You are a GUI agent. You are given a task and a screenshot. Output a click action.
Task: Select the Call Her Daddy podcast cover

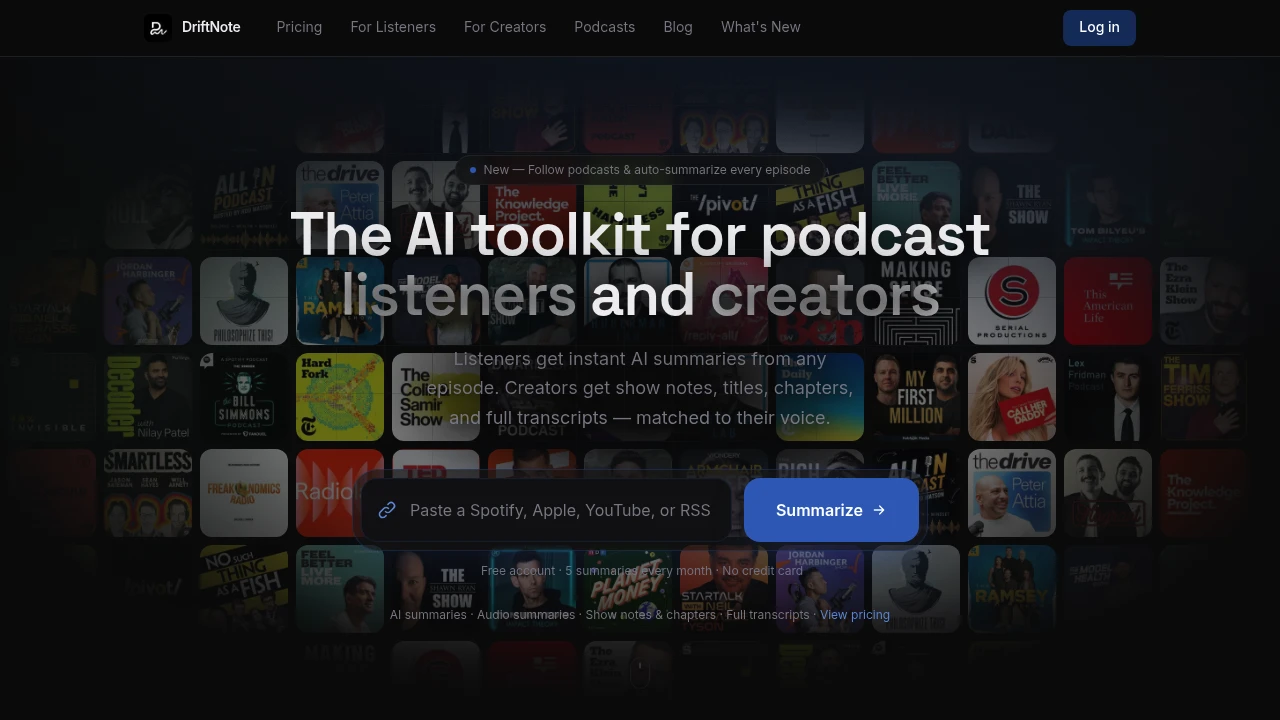click(x=1012, y=397)
